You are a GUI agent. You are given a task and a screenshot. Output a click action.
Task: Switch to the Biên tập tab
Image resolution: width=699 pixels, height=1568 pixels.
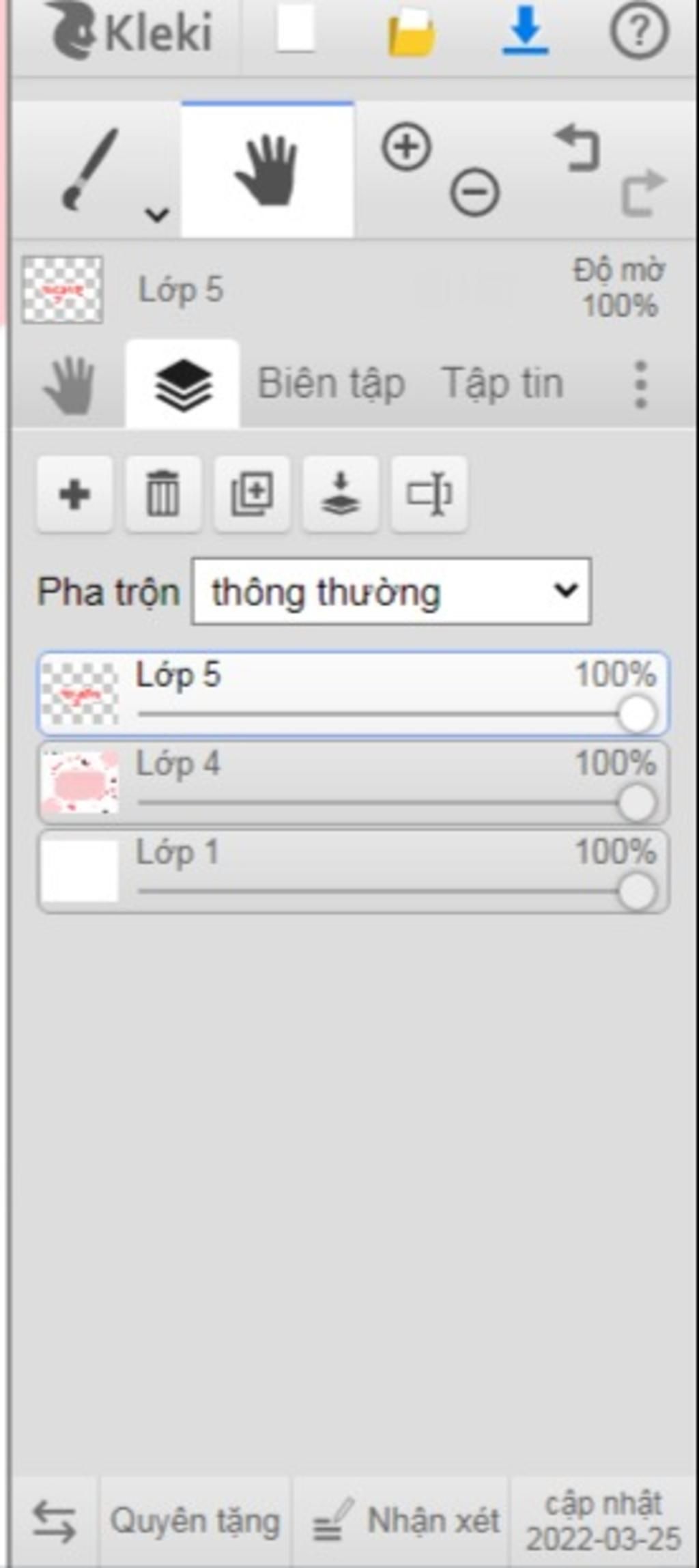331,384
